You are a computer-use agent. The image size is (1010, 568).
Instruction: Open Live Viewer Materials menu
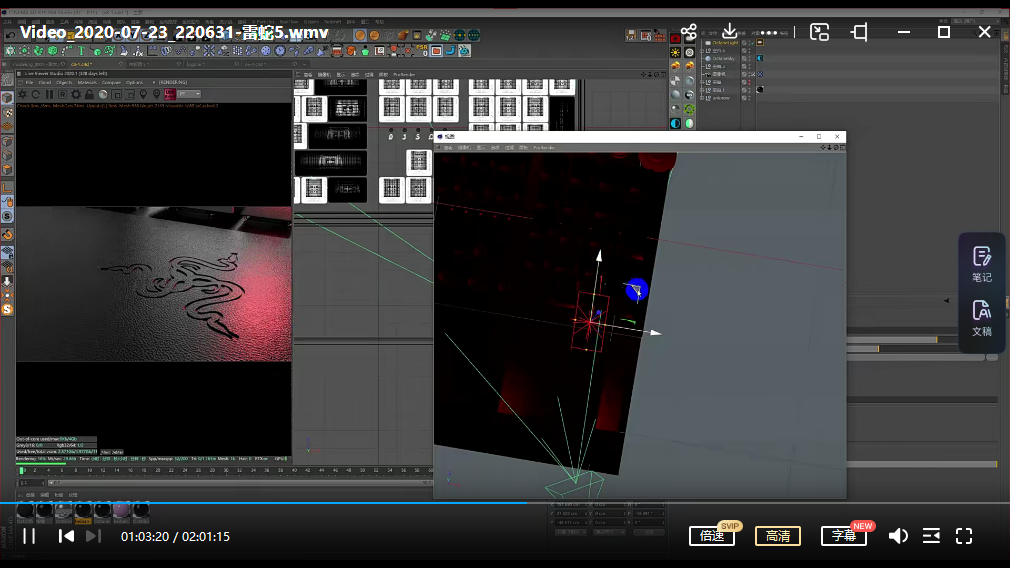(x=87, y=82)
